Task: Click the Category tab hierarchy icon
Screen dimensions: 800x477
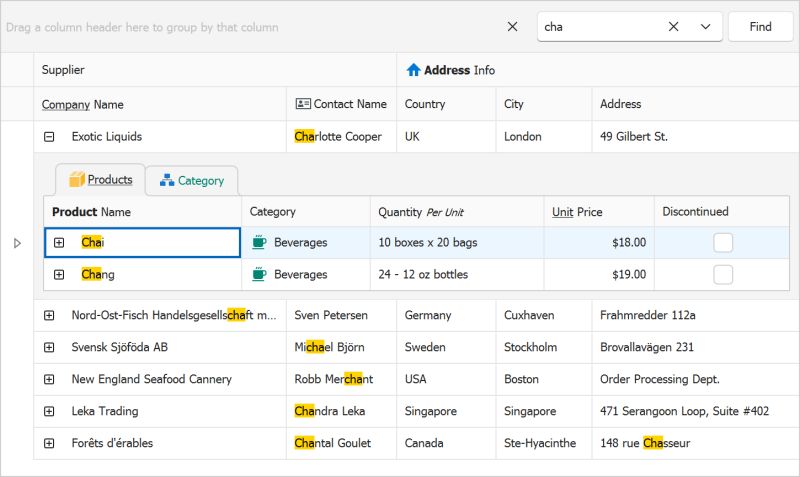Action: 167,181
